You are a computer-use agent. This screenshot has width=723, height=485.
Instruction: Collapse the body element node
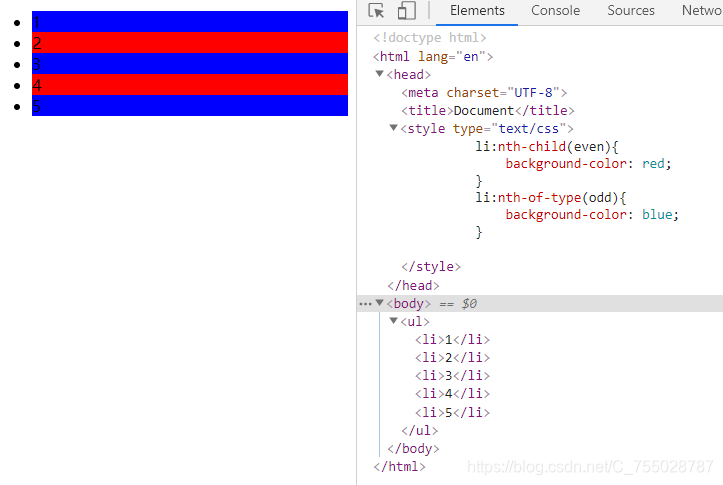pyautogui.click(x=379, y=303)
